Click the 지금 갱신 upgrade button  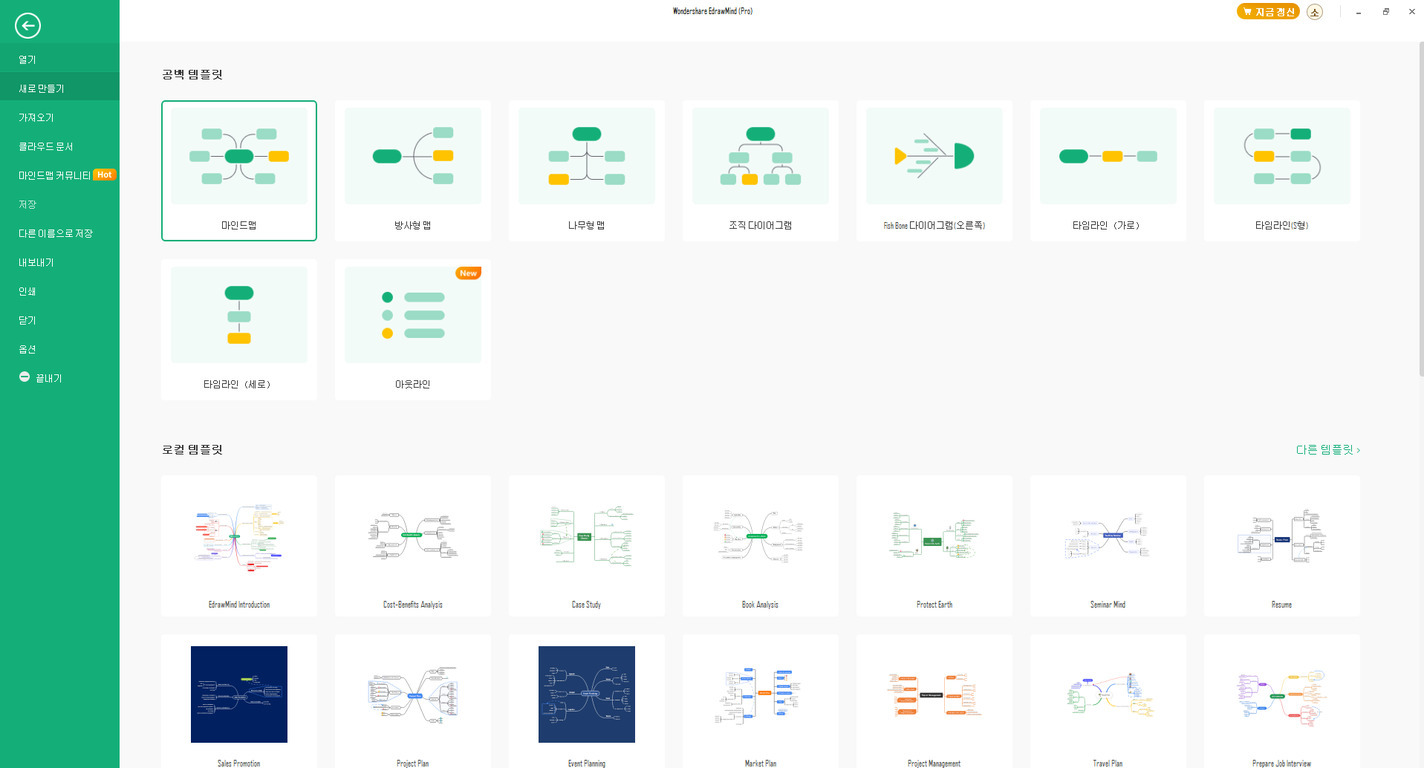click(1268, 12)
